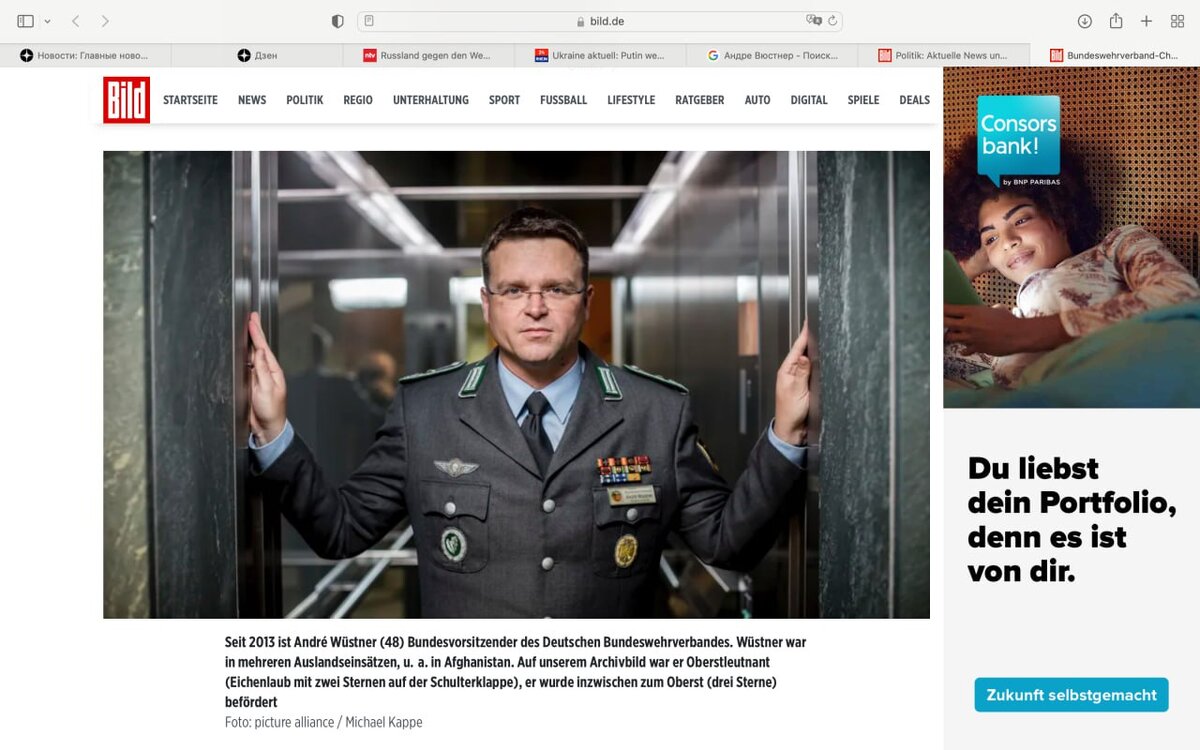Click the article photo of the officer

pos(516,385)
